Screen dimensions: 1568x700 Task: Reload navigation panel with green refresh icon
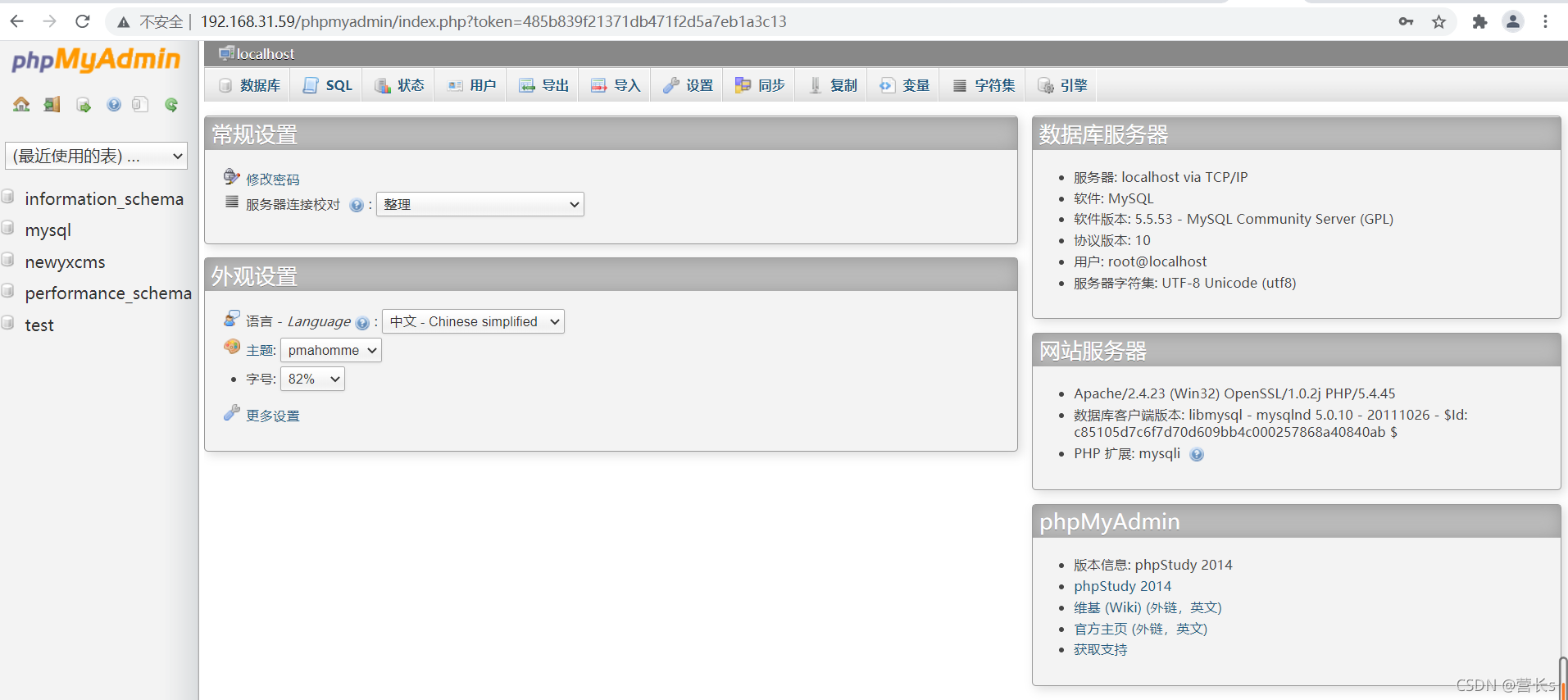click(x=171, y=104)
